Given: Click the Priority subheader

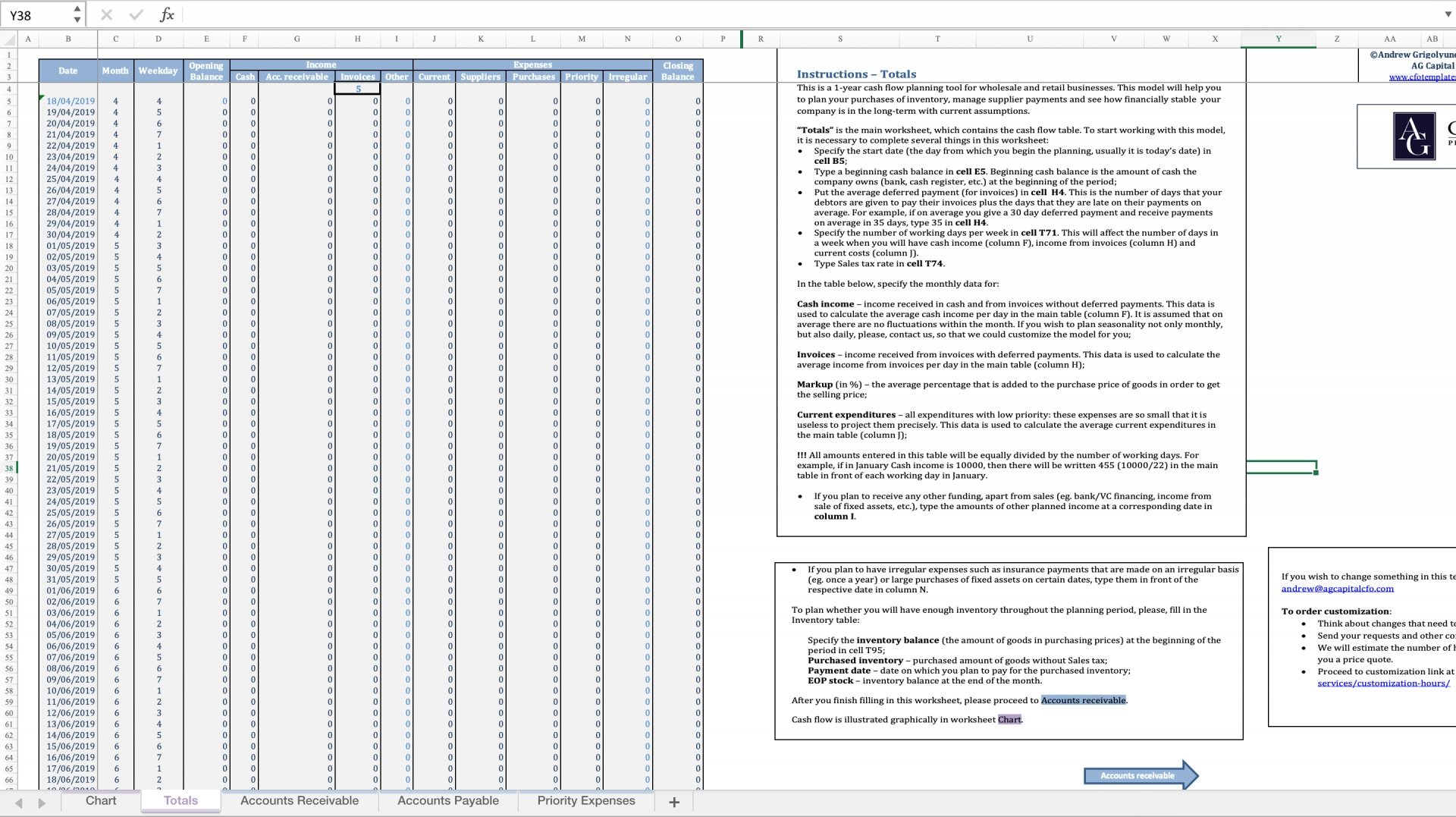Looking at the screenshot, I should (x=581, y=77).
